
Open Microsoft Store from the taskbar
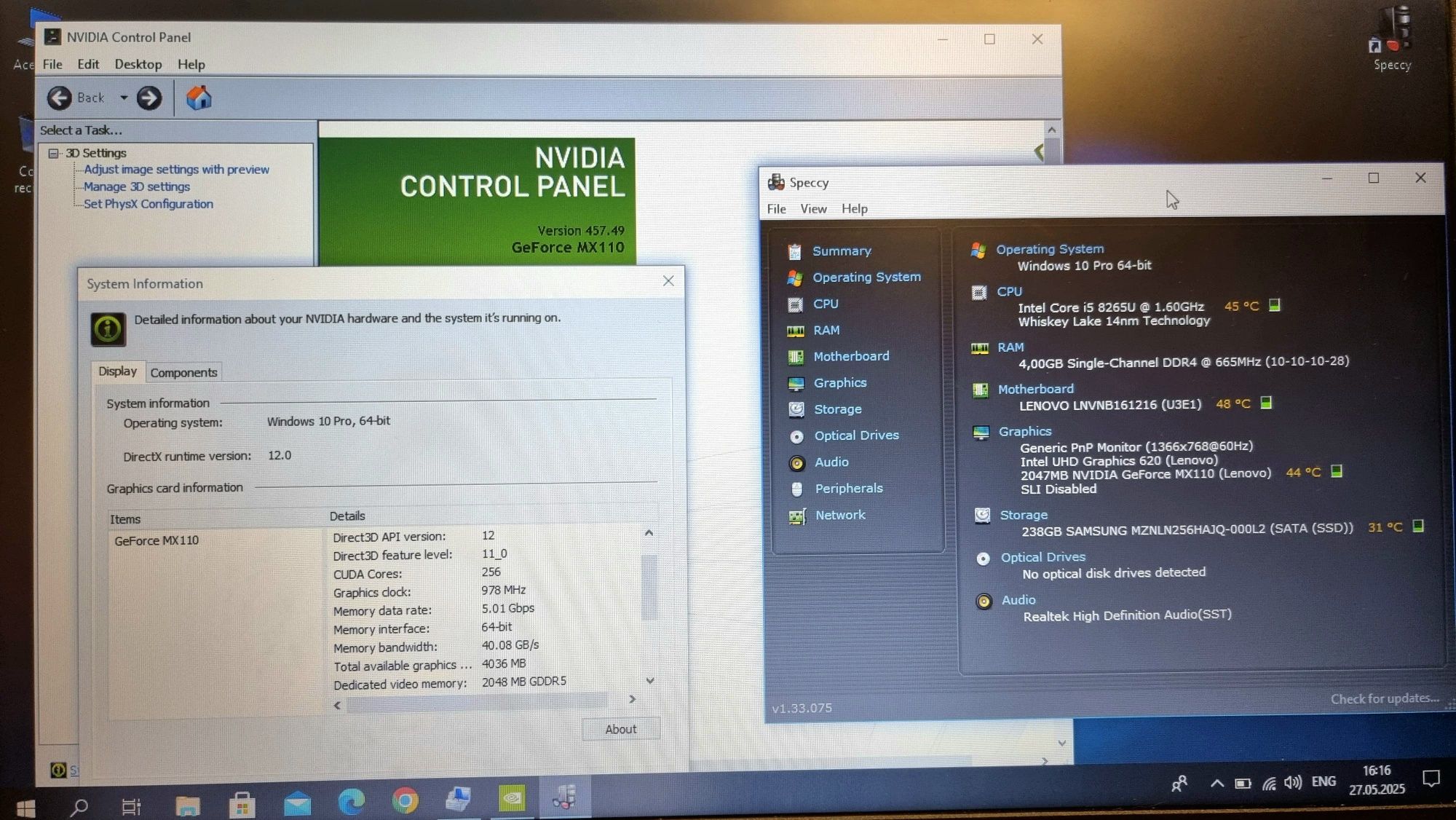(x=242, y=804)
